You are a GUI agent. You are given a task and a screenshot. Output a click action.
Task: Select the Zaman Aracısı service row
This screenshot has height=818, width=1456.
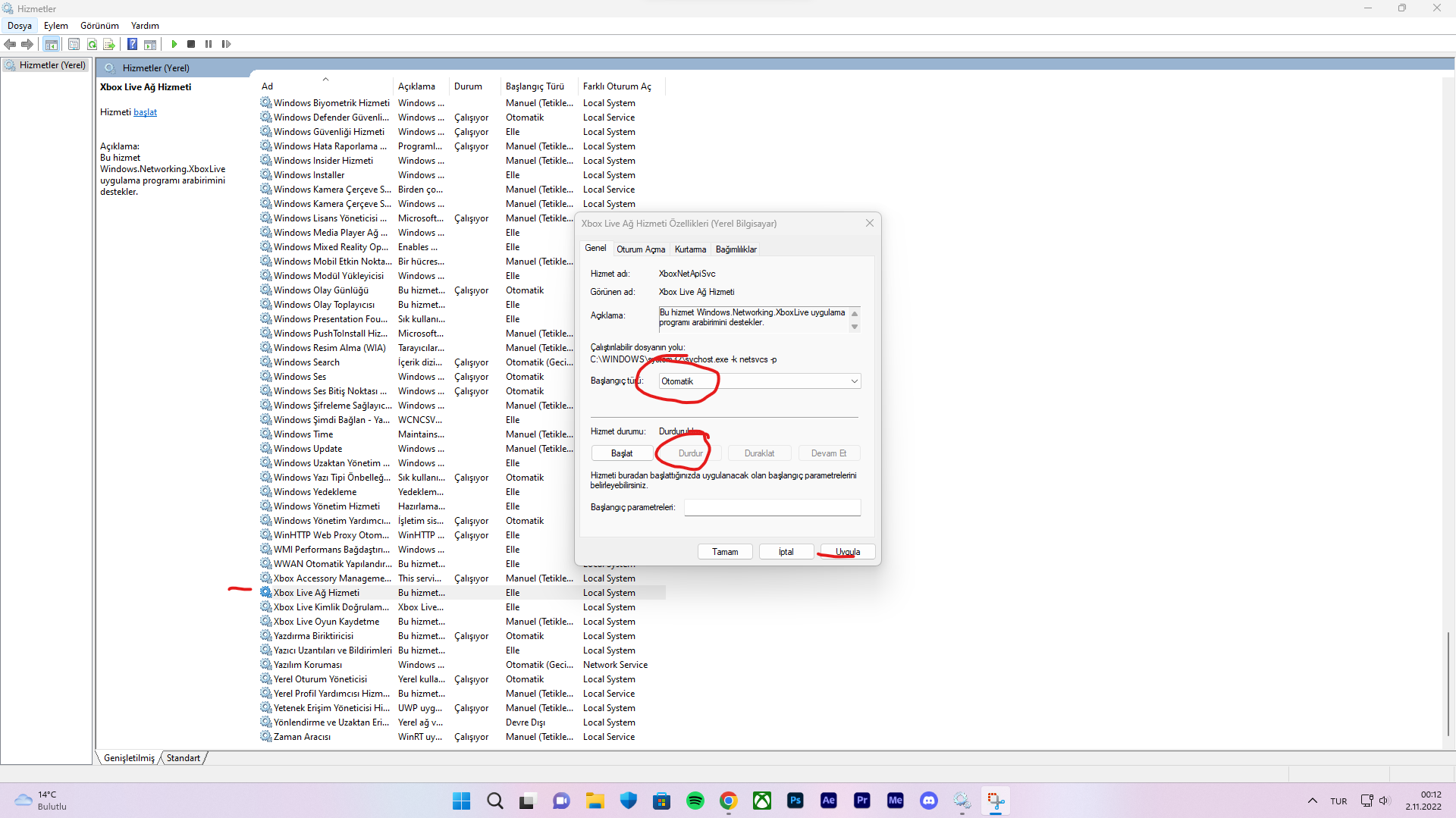pos(463,737)
